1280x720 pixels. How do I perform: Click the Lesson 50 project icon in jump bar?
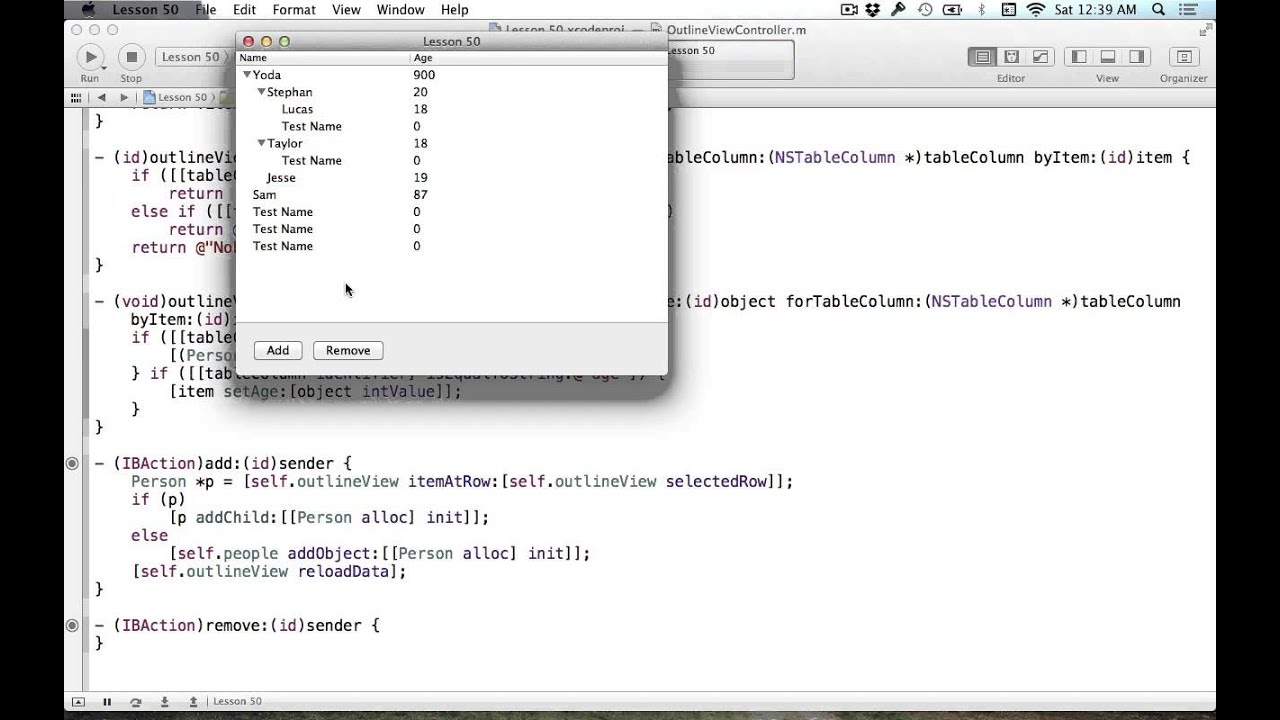(x=149, y=97)
